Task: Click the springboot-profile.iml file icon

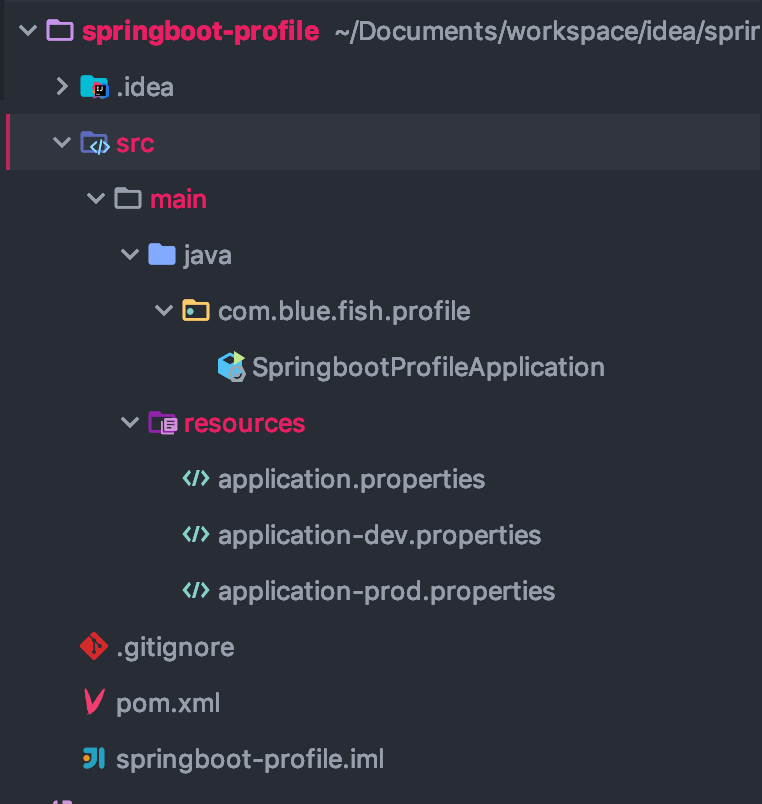Action: point(94,759)
